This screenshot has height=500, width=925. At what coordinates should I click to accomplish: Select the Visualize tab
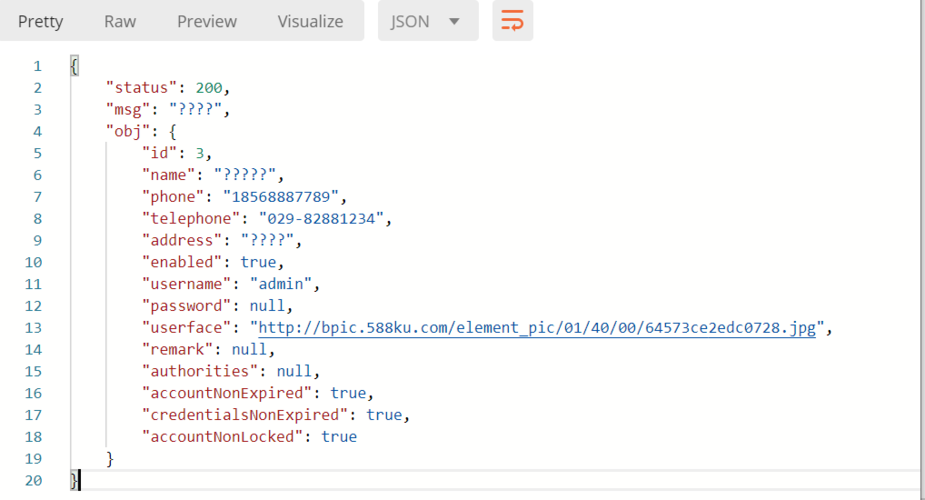coord(310,21)
